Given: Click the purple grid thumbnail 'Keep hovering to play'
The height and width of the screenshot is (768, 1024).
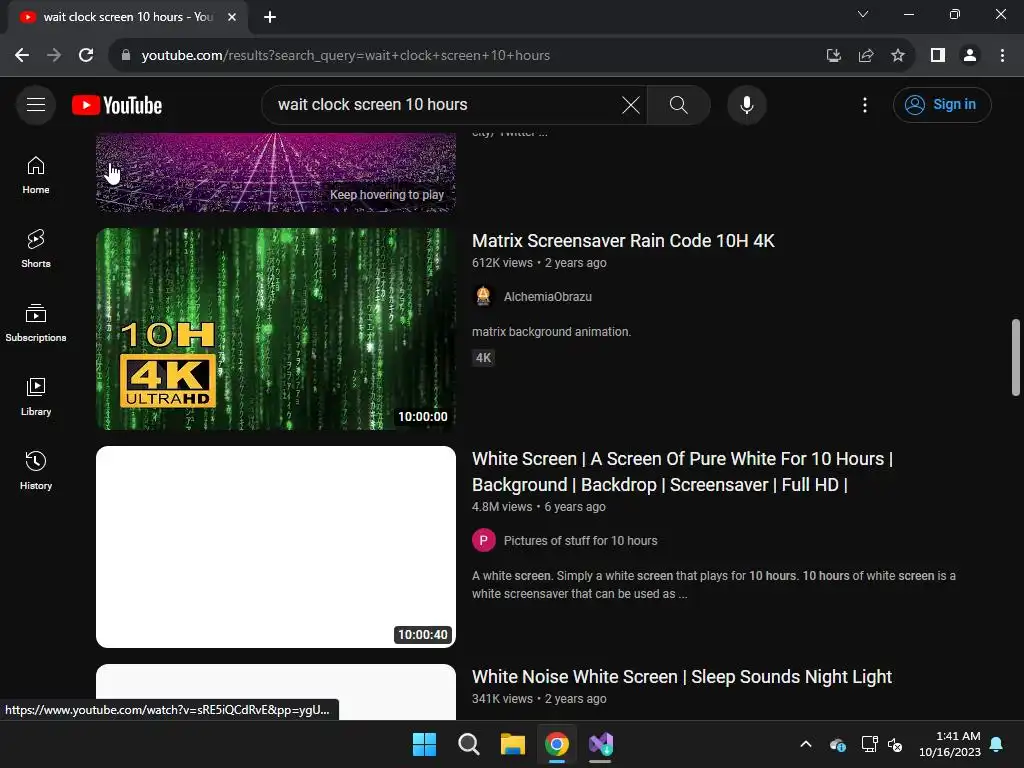Looking at the screenshot, I should (276, 172).
